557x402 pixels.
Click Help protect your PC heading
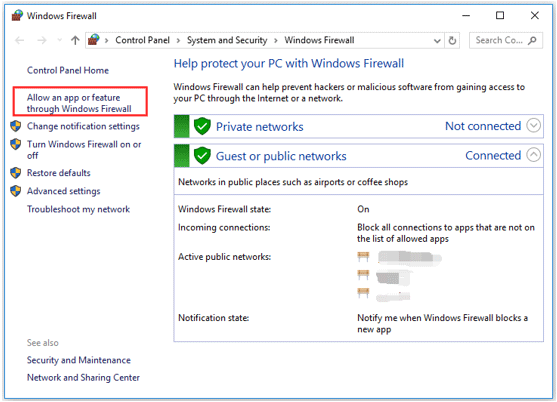(289, 64)
